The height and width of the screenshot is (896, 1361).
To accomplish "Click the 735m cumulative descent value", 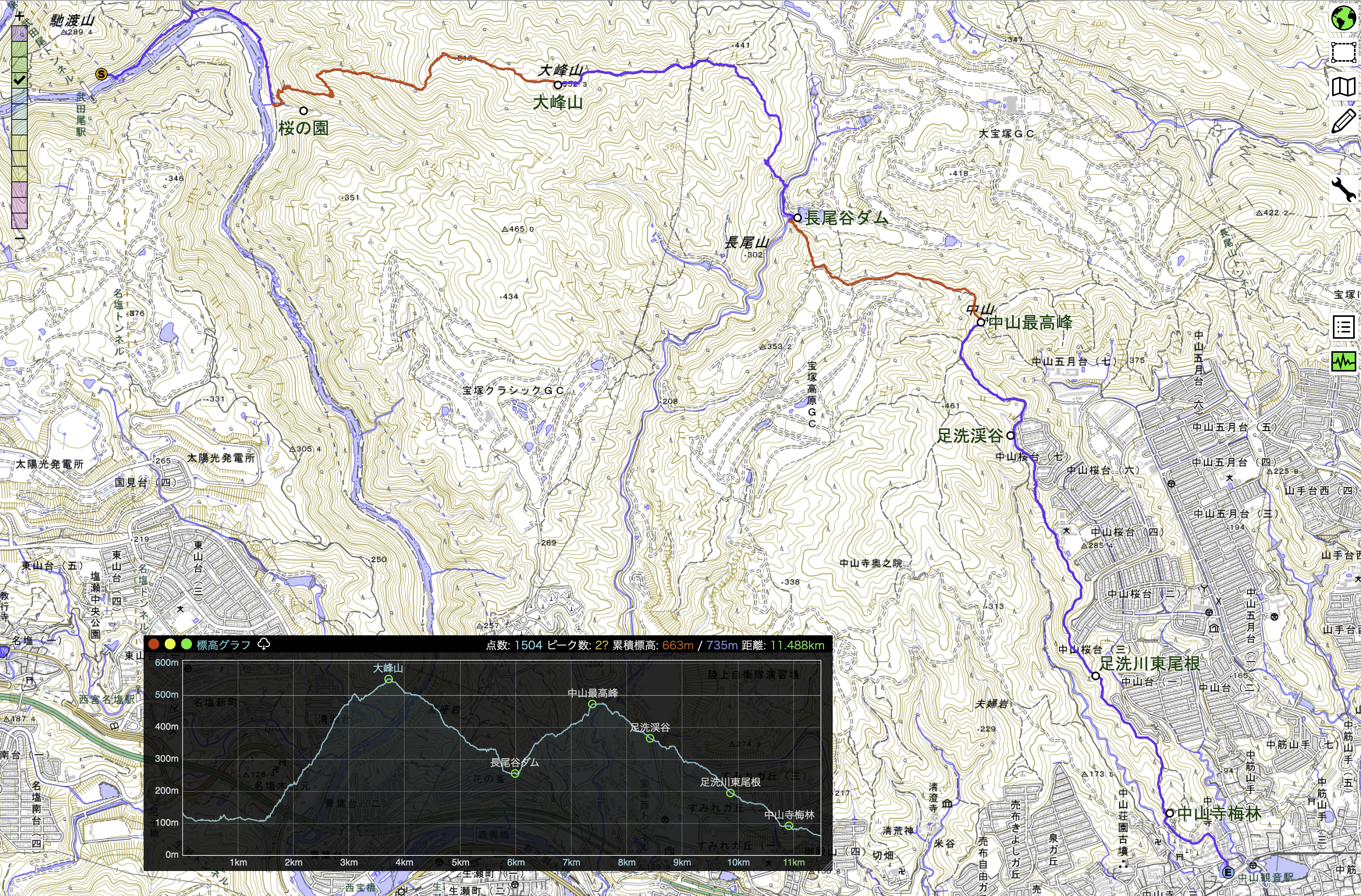I will click(x=722, y=645).
